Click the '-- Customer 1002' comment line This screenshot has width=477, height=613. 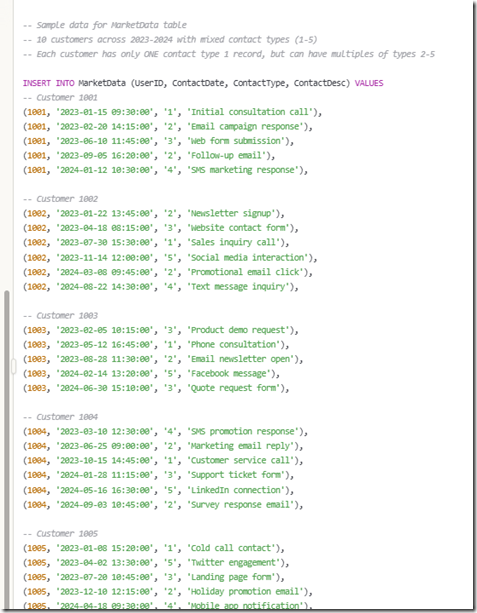[x=60, y=199]
